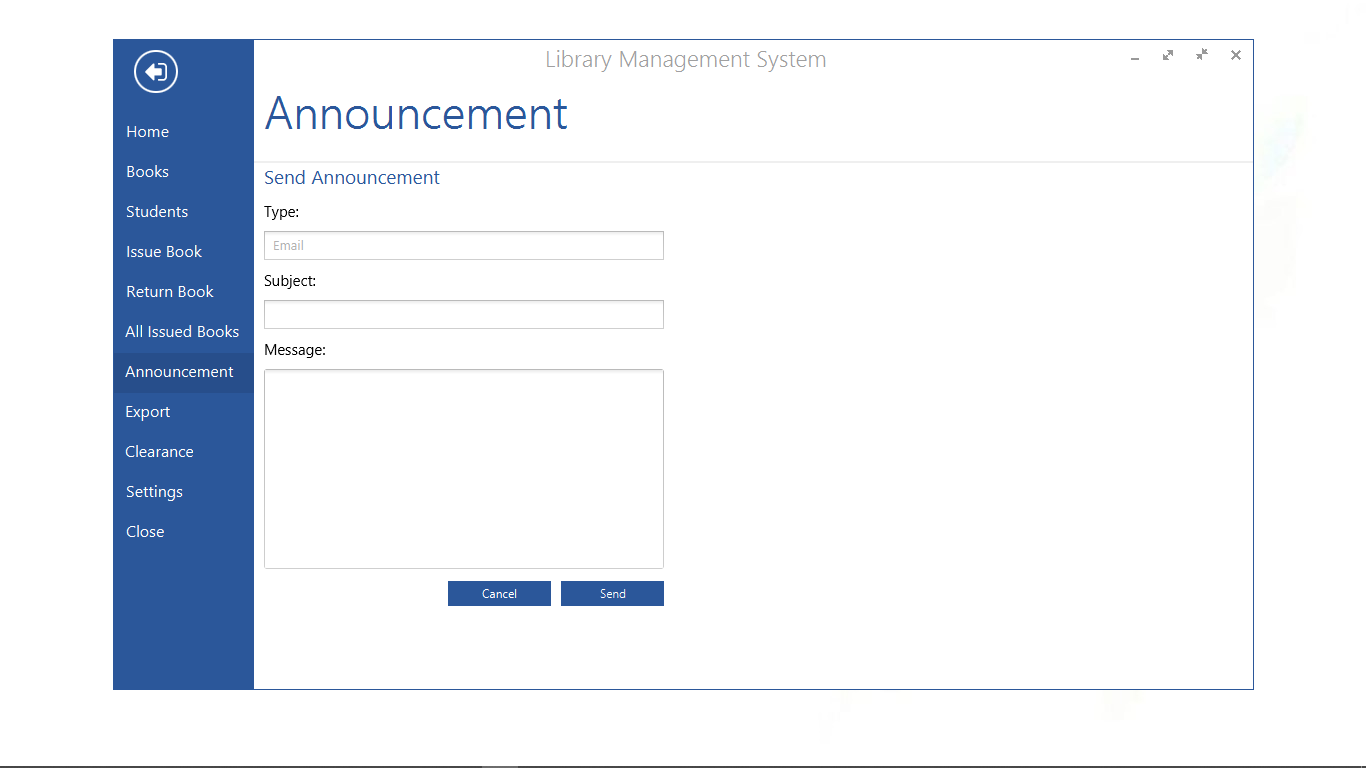Restore window size with the inward arrows icon
1366x768 pixels.
click(1201, 56)
